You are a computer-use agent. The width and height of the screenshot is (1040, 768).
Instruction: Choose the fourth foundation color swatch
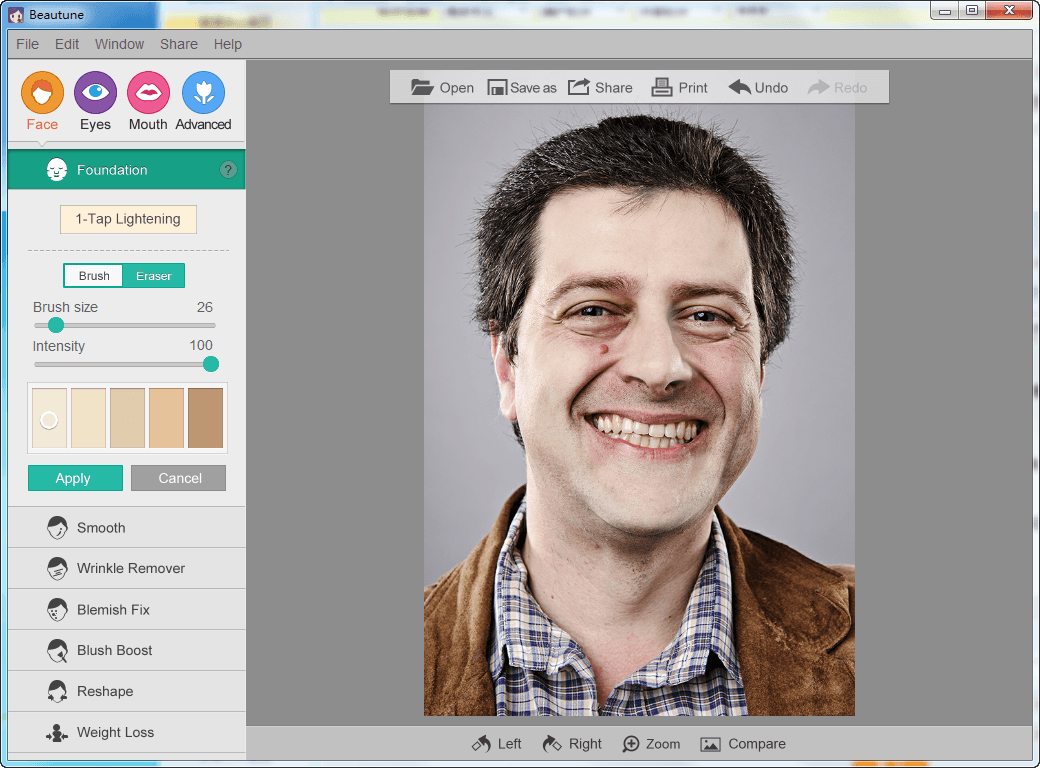point(166,418)
